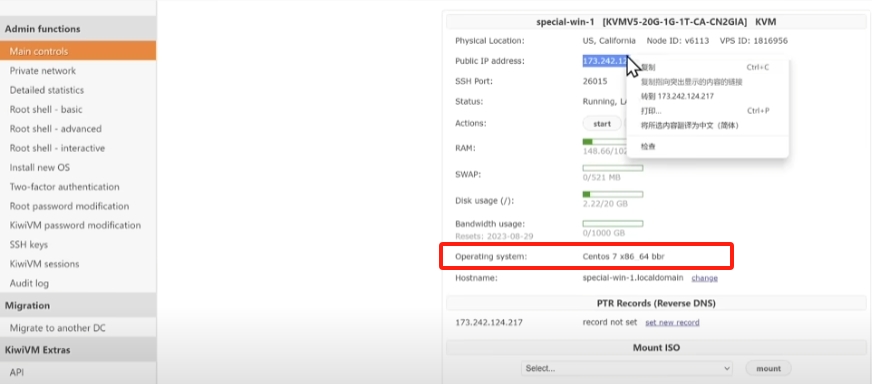
Task: Click the Migration section header
Action: [x=78, y=306]
